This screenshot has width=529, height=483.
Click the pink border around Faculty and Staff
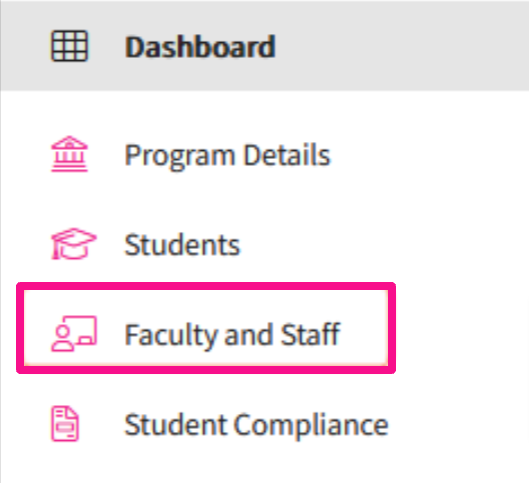click(206, 286)
